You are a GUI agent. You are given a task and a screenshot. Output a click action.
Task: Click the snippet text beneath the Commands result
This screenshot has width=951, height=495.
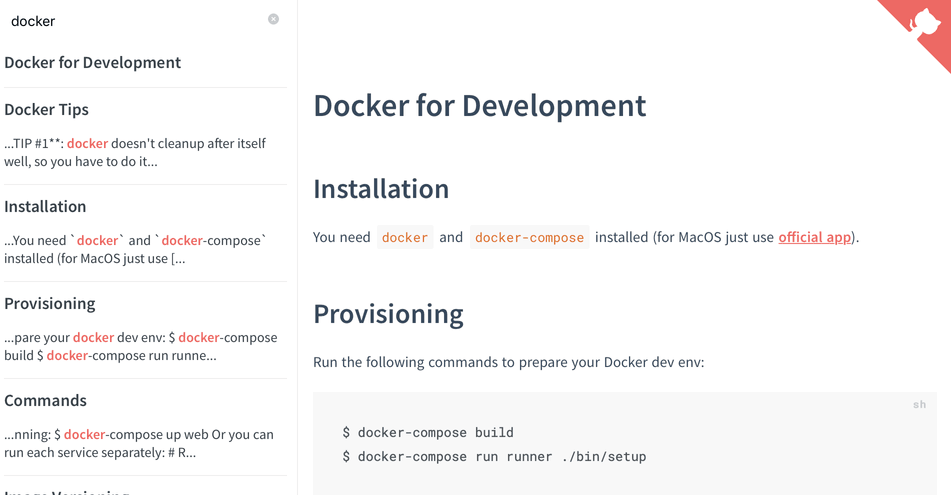pyautogui.click(x=138, y=443)
